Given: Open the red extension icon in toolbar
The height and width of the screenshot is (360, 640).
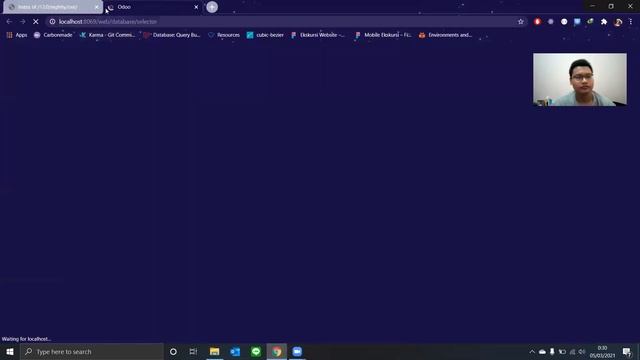Looking at the screenshot, I should pos(537,22).
